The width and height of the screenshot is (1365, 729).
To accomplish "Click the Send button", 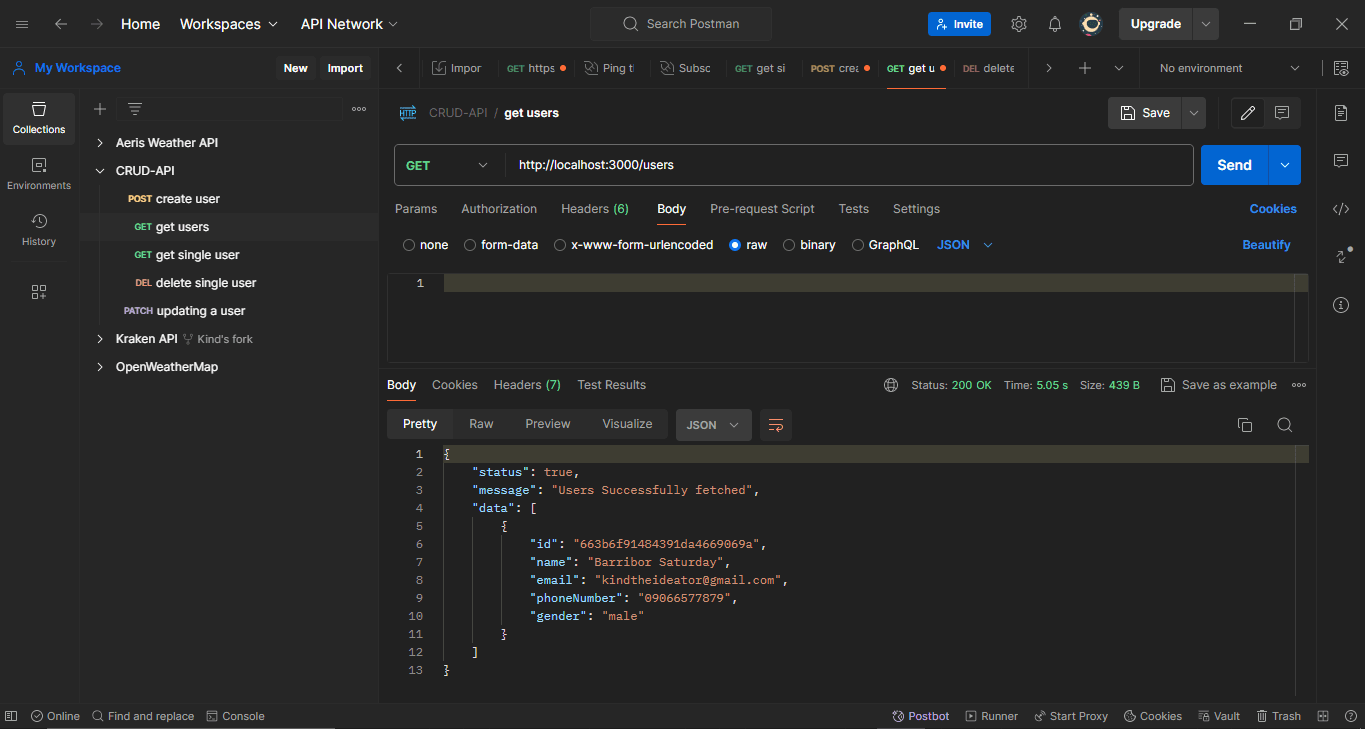I will tap(1234, 165).
